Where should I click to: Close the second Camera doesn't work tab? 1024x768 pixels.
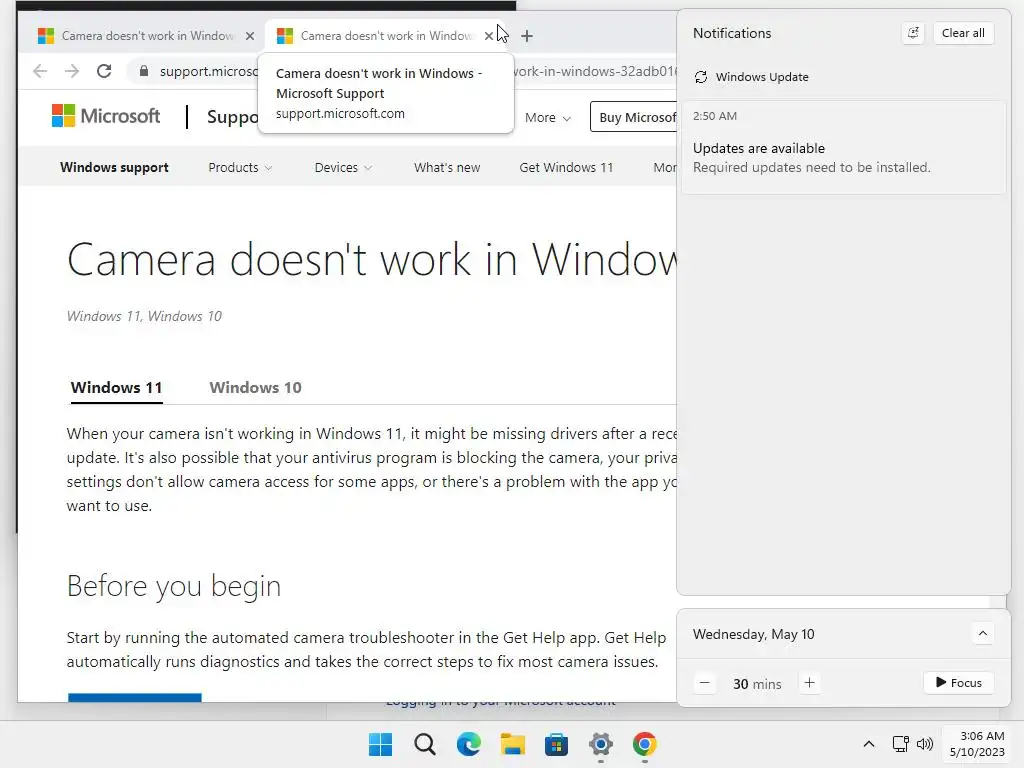[488, 36]
